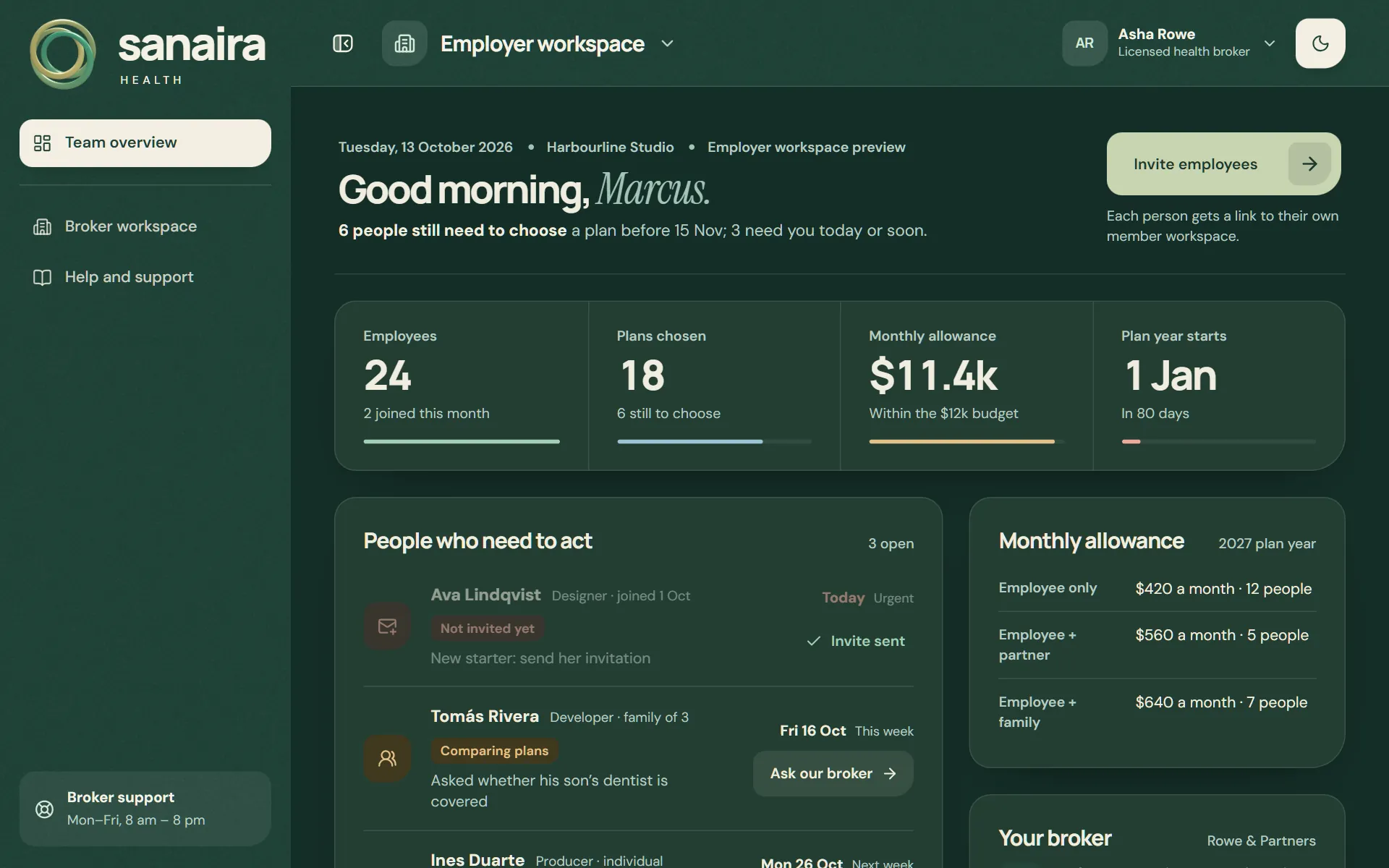This screenshot has width=1389, height=868.
Task: Click the Invite employees button
Action: (1223, 163)
